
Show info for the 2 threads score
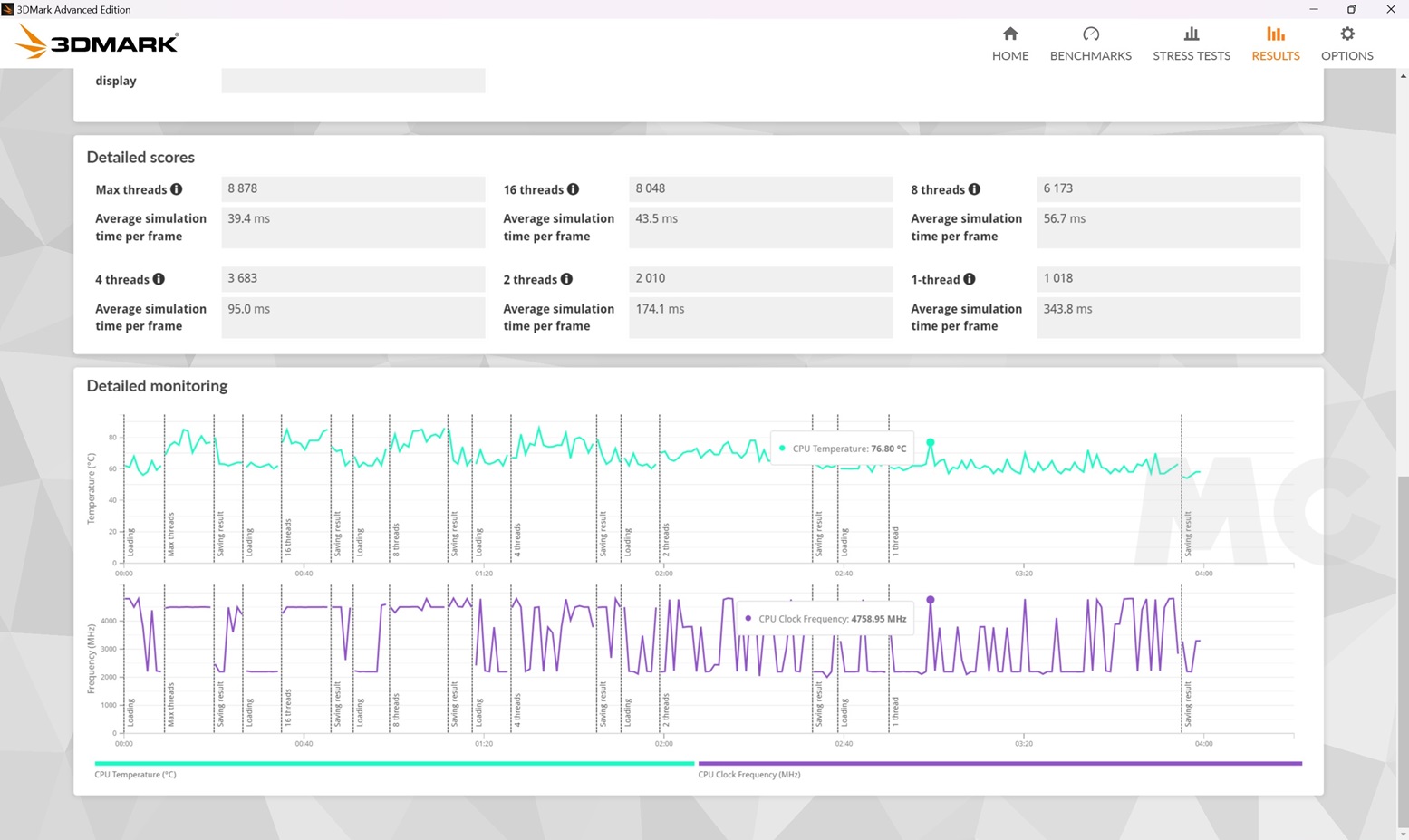566,279
